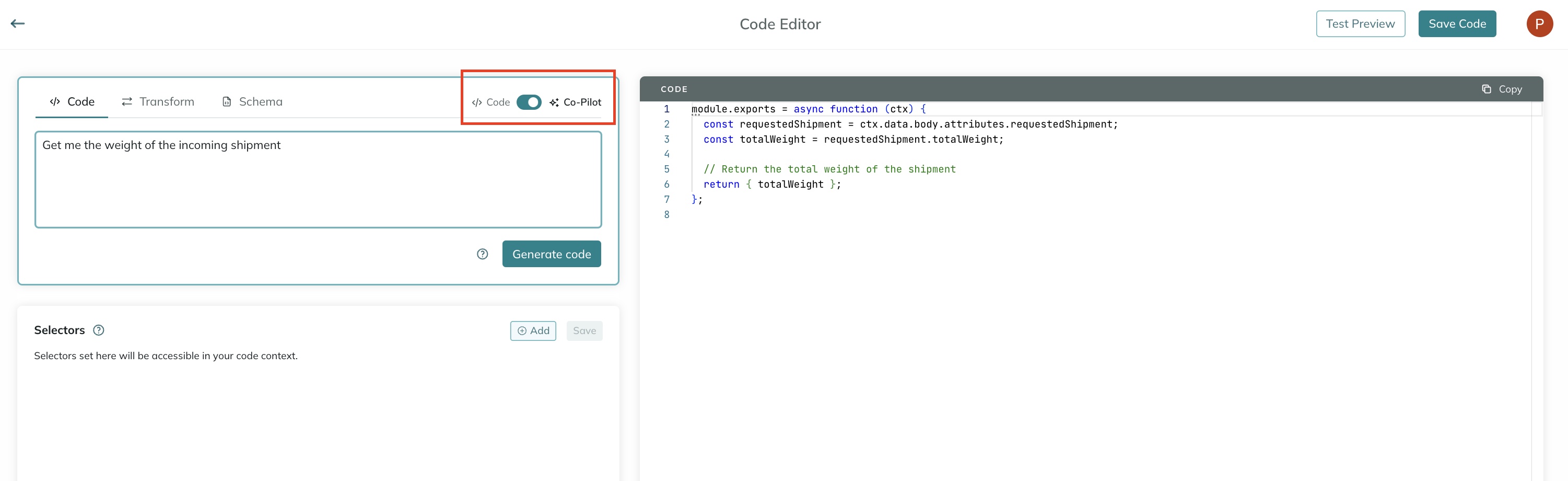Place cursor on module.exports line
1568x481 pixels.
(809, 109)
